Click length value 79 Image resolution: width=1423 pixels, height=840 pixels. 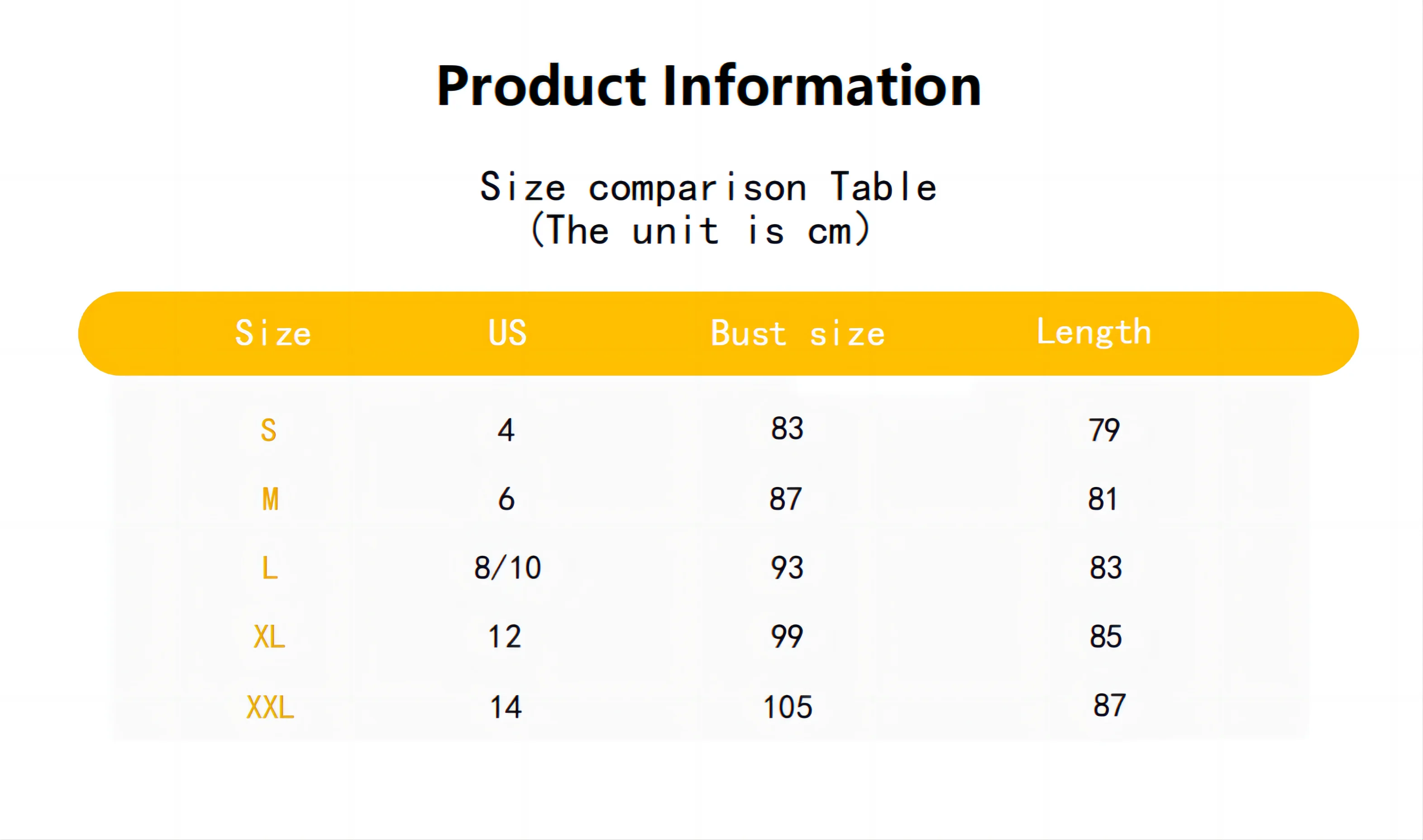[x=1104, y=430]
